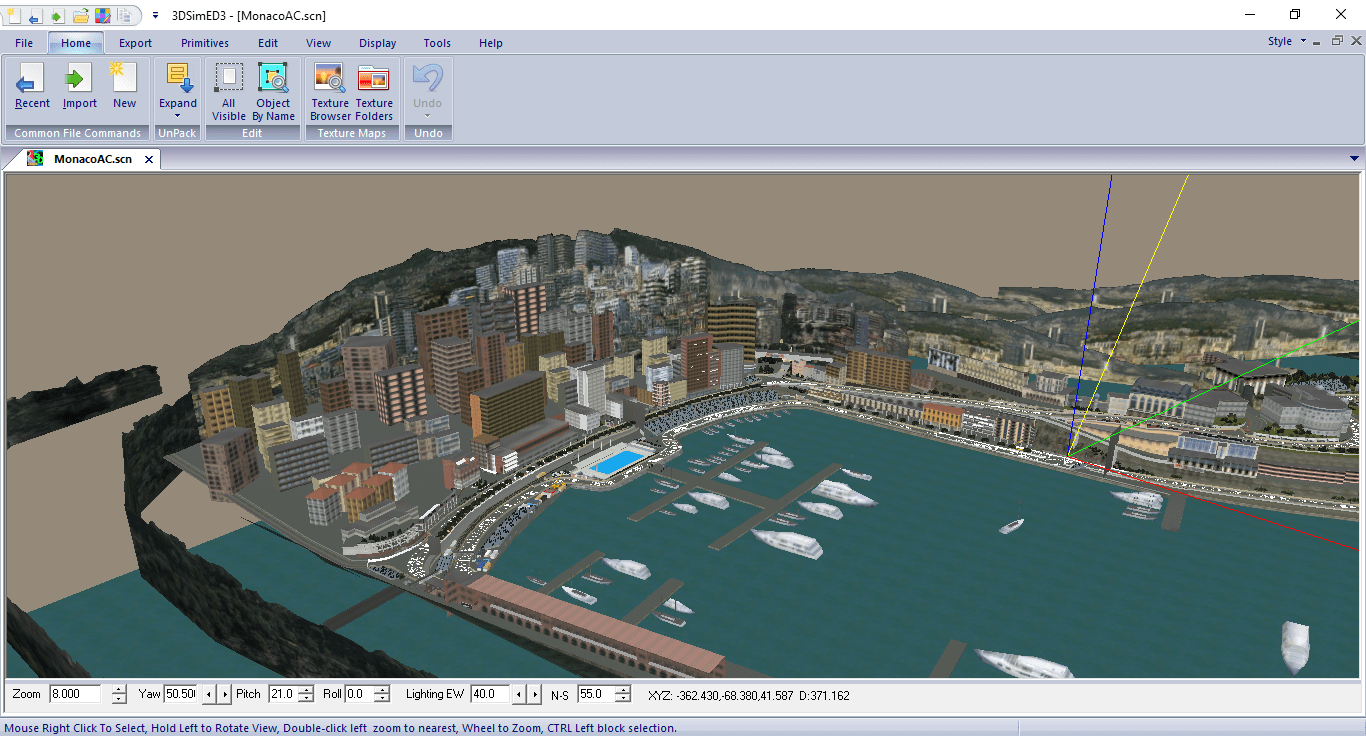Open the Help ribbon tab
Image resolution: width=1366 pixels, height=736 pixels.
click(491, 43)
